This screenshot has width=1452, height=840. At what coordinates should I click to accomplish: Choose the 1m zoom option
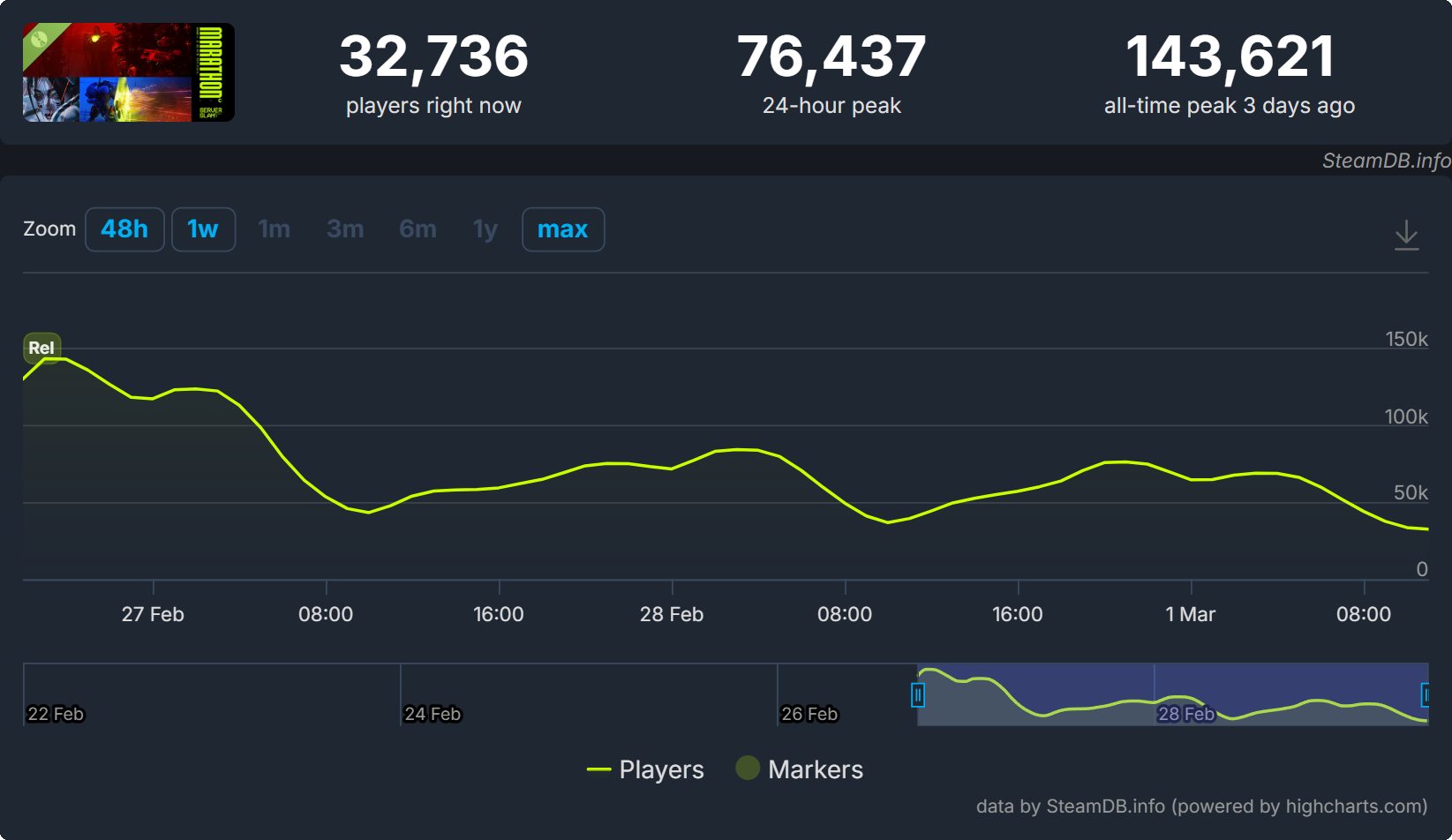[274, 229]
